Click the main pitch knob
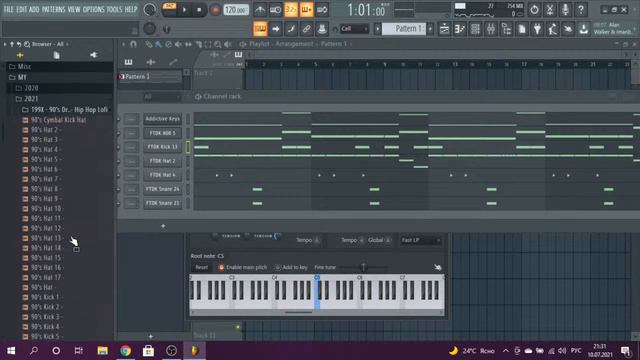 (149, 29)
